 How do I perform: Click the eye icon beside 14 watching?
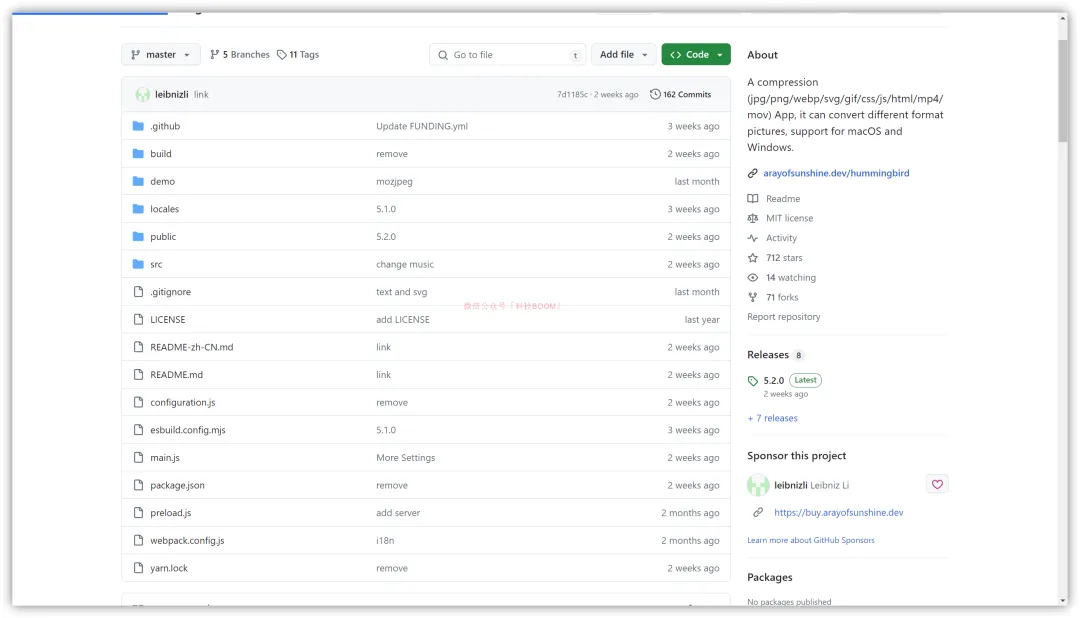click(x=753, y=278)
